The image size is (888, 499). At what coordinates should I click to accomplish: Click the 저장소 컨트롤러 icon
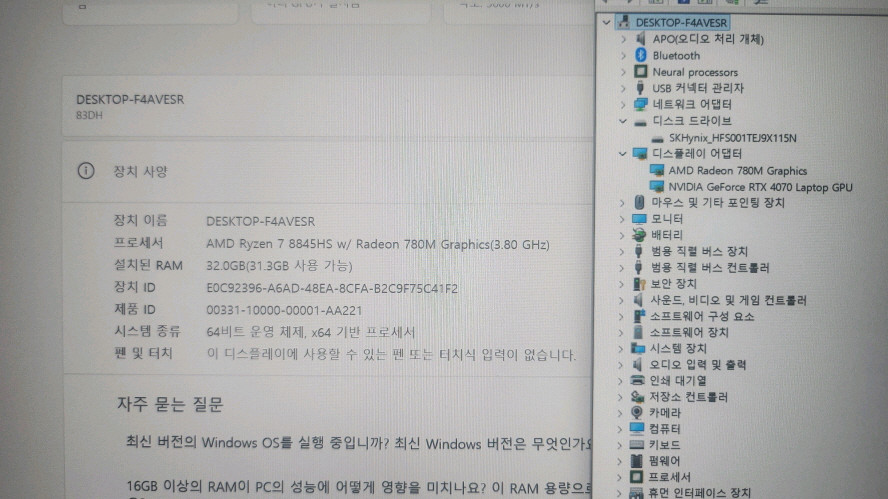click(638, 396)
